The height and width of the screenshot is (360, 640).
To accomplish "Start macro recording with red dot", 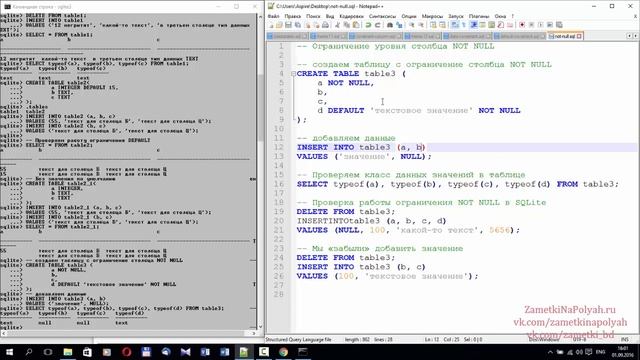I will [x=522, y=25].
